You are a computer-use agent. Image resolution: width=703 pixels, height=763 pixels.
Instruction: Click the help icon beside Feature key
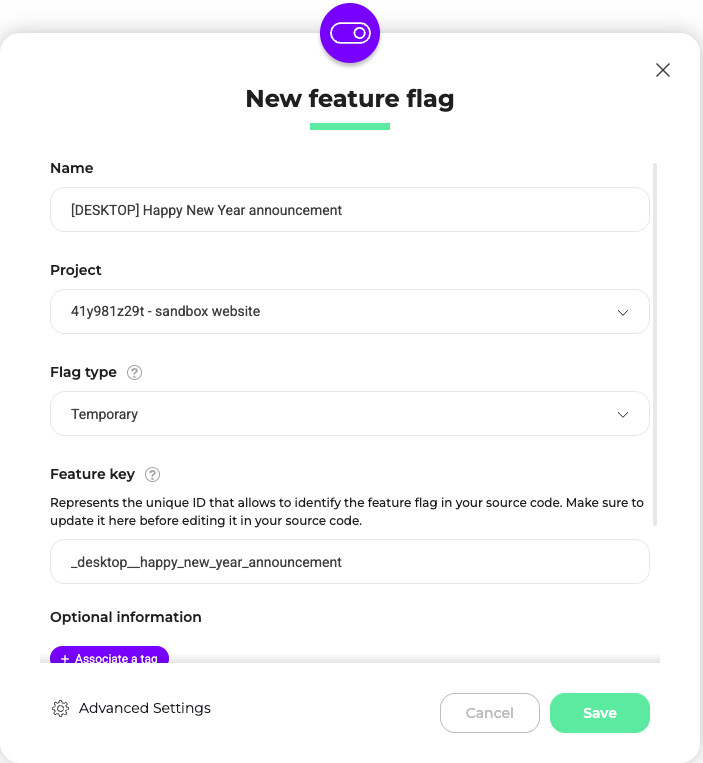152,474
